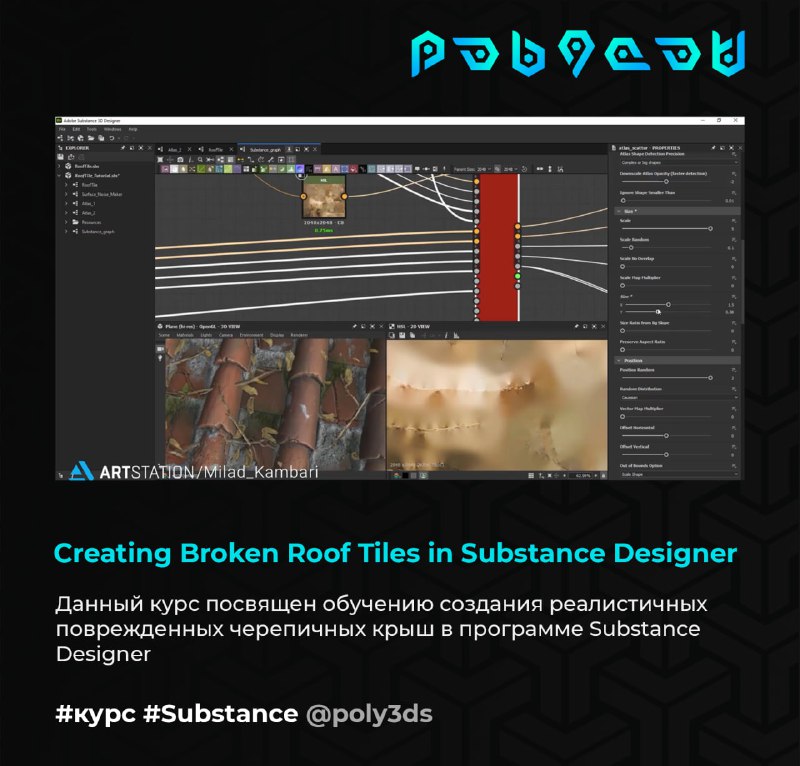The image size is (800, 766).
Task: Open Lights menu in 3D View
Action: coord(206,335)
